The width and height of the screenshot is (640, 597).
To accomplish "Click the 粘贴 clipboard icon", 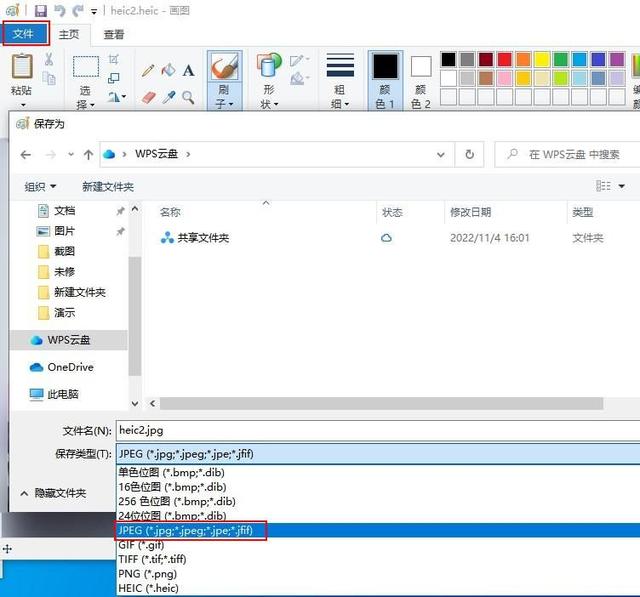I will [x=22, y=66].
